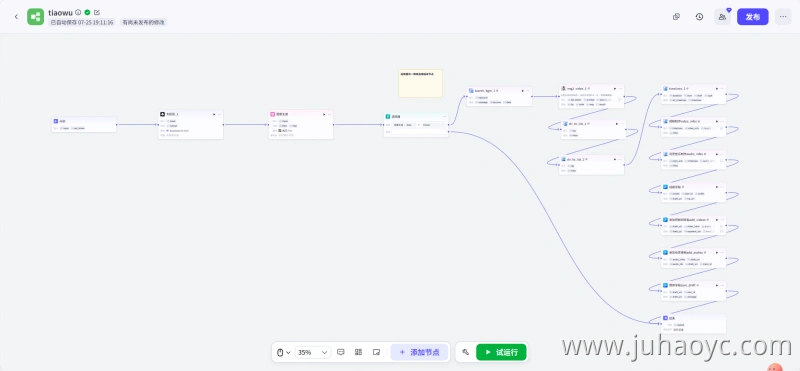
Task: Open the 大模型_1 node more menu
Action: point(220,114)
